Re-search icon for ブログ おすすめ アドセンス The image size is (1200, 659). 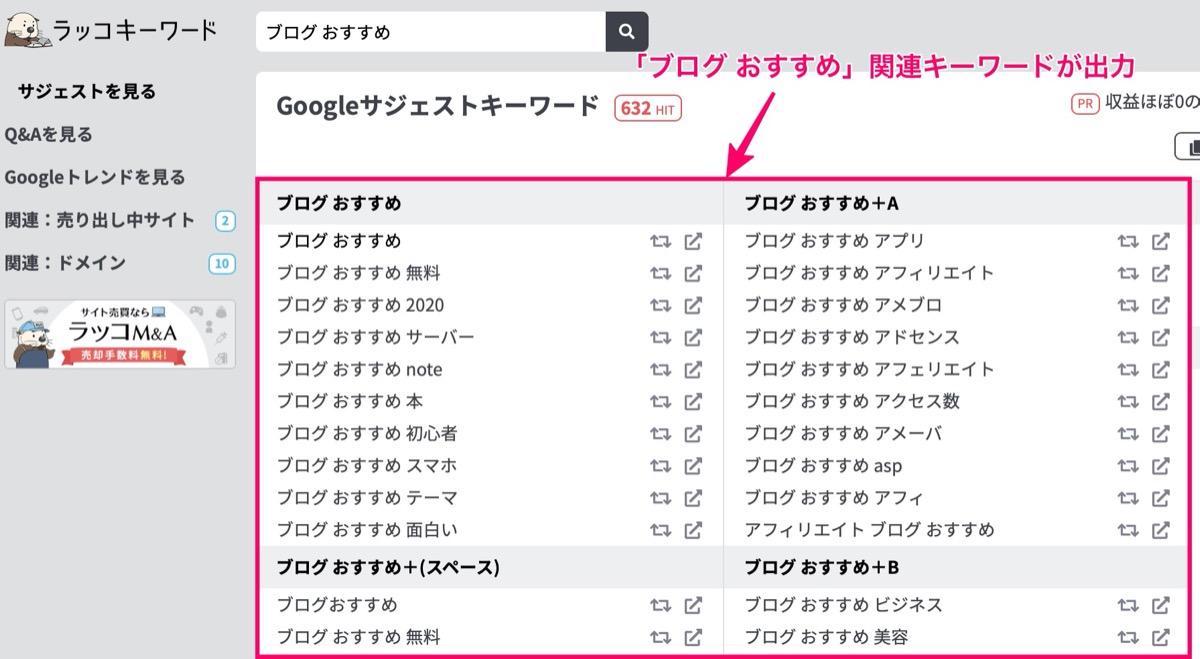coord(1128,337)
